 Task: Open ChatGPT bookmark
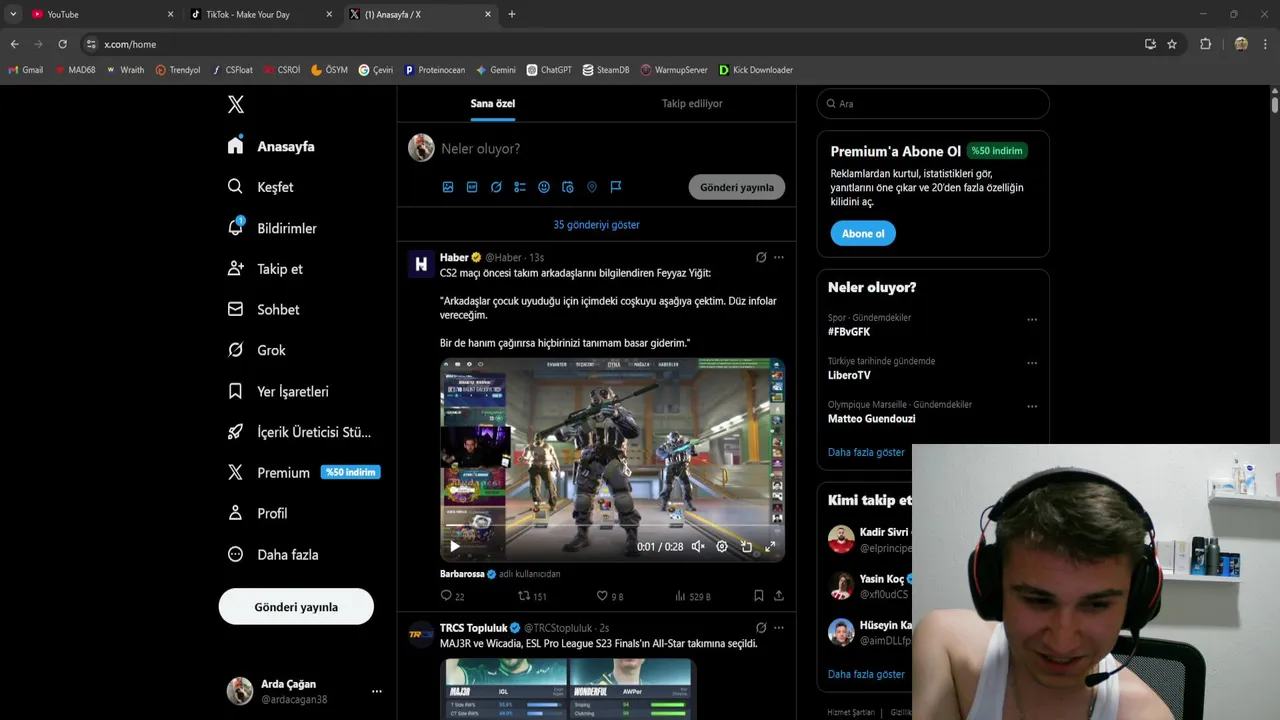pyautogui.click(x=549, y=70)
